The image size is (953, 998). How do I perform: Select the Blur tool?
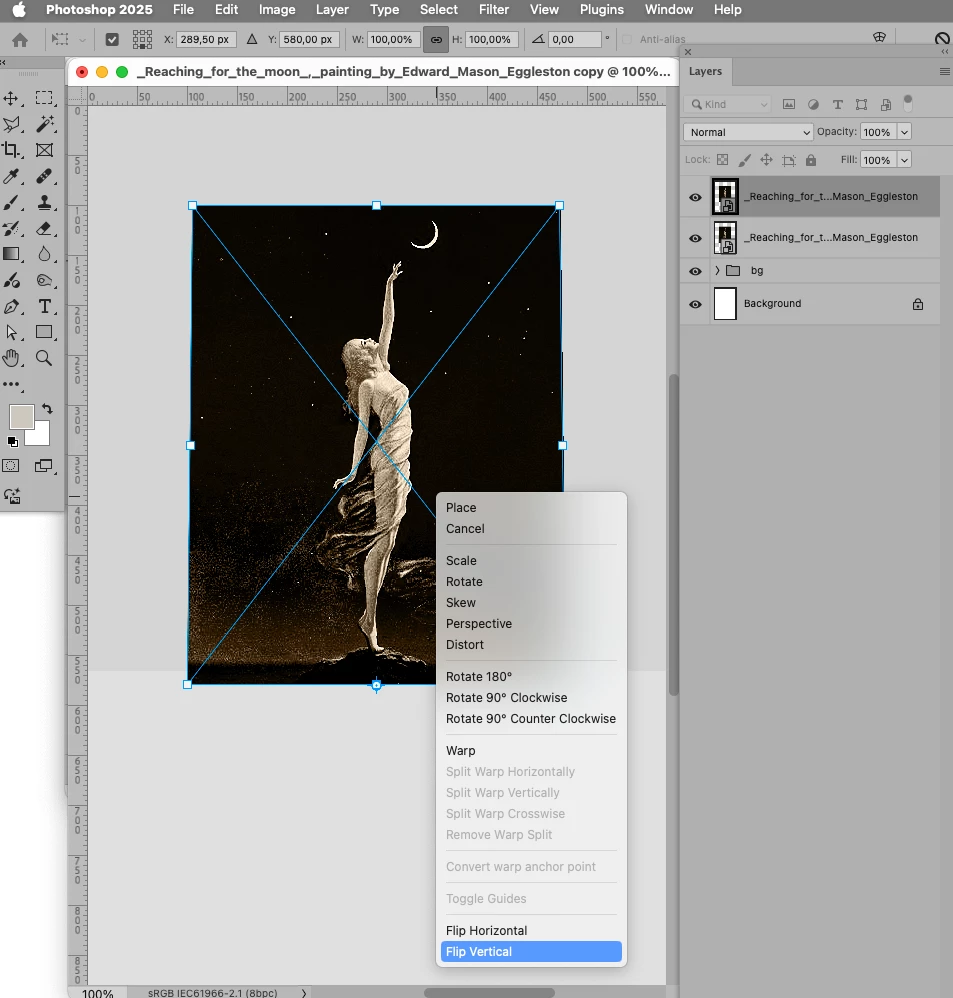click(44, 254)
